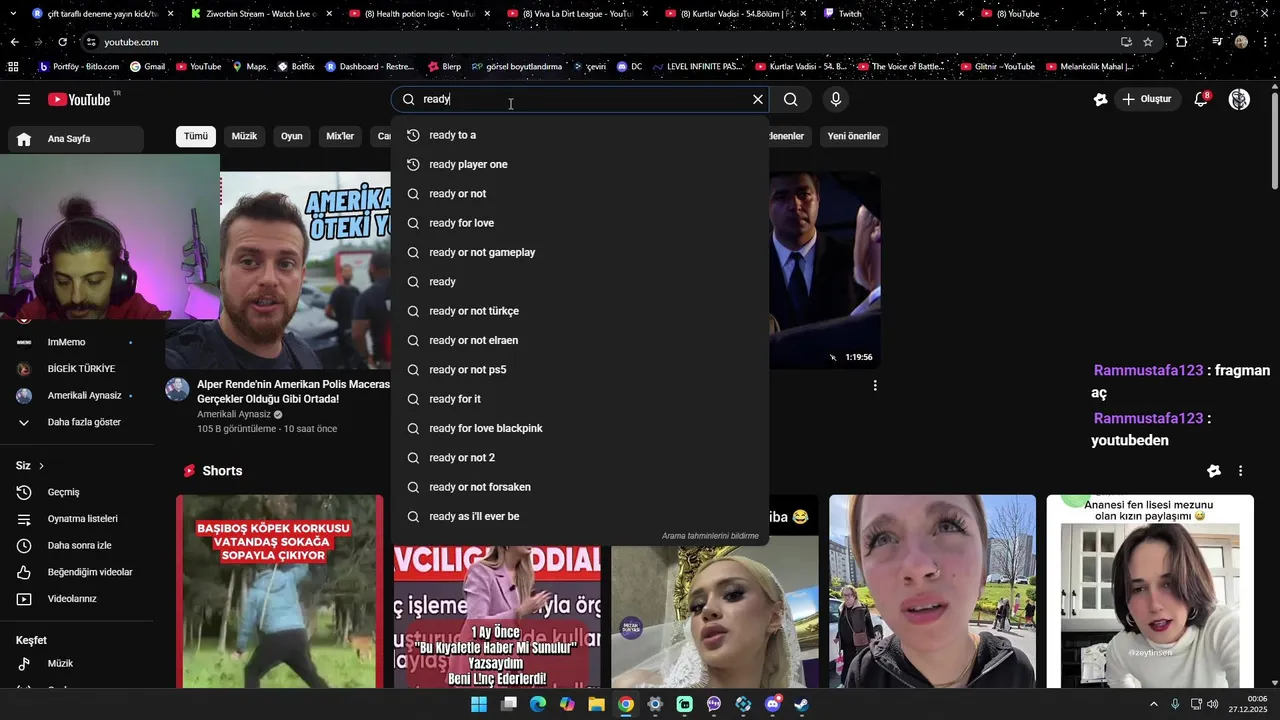Open Steam from the taskbar

[x=801, y=704]
